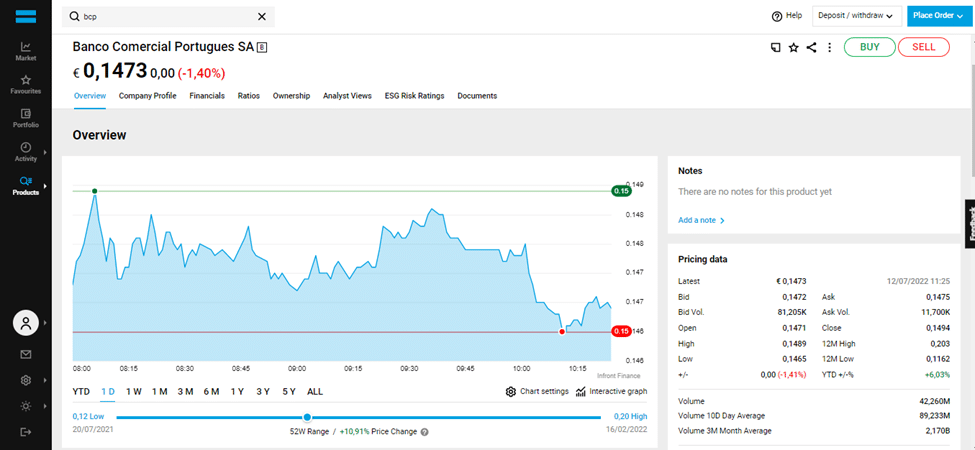The image size is (975, 450).
Task: Click the green high marker on chart
Action: coord(95,191)
